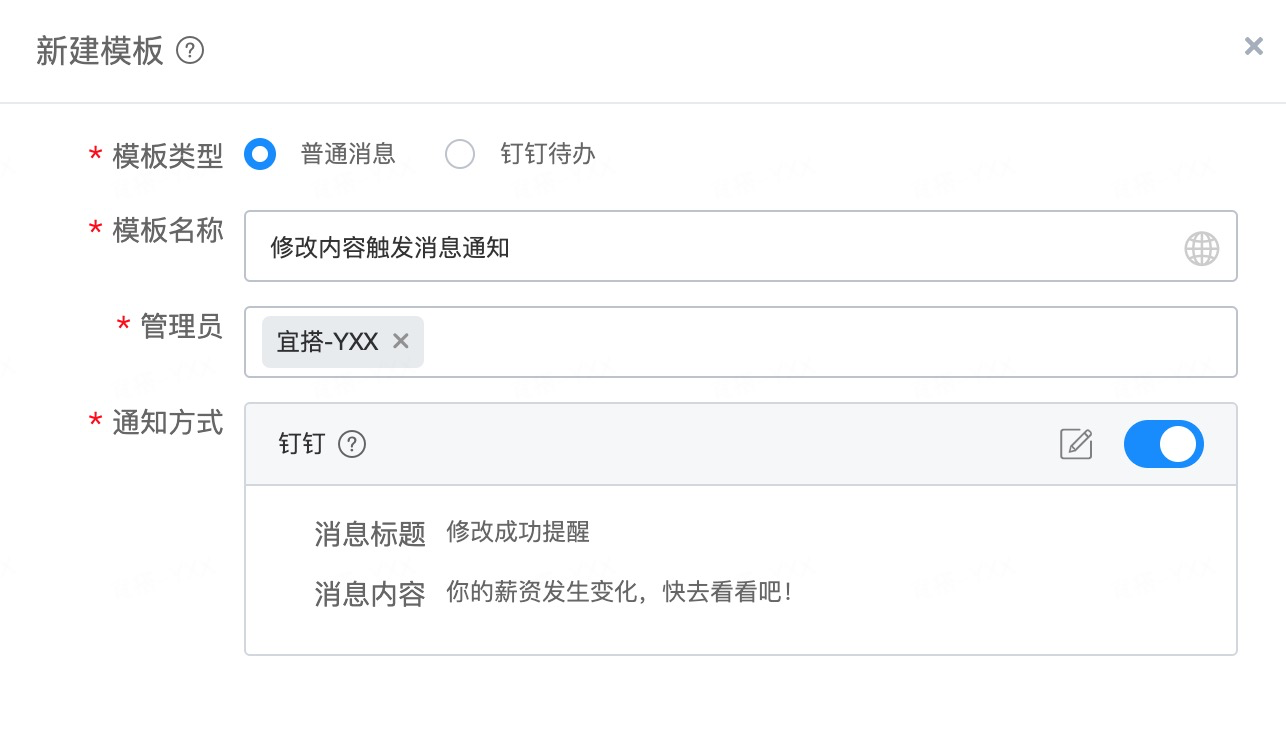Screen dimensions: 1286x740
Task: Open the globe language icon in 模板名称
Action: click(x=1202, y=248)
